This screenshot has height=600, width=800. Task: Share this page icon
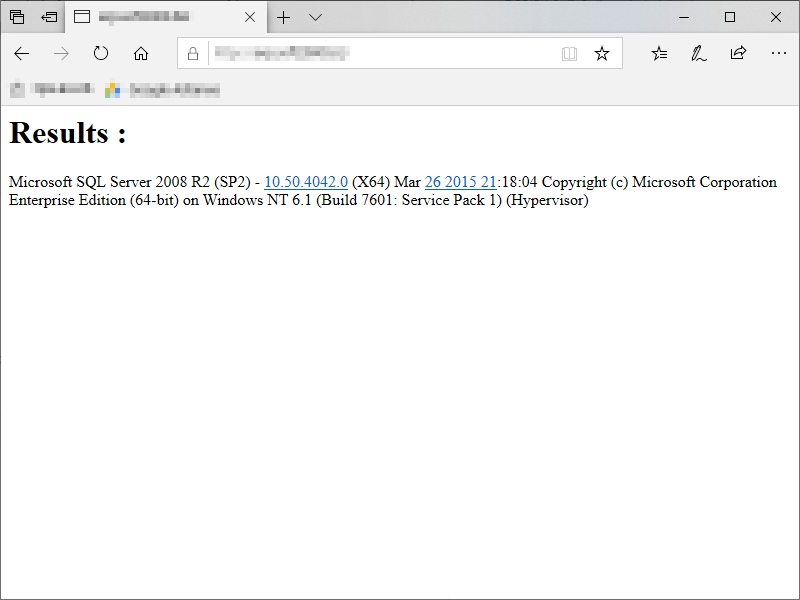pyautogui.click(x=738, y=53)
